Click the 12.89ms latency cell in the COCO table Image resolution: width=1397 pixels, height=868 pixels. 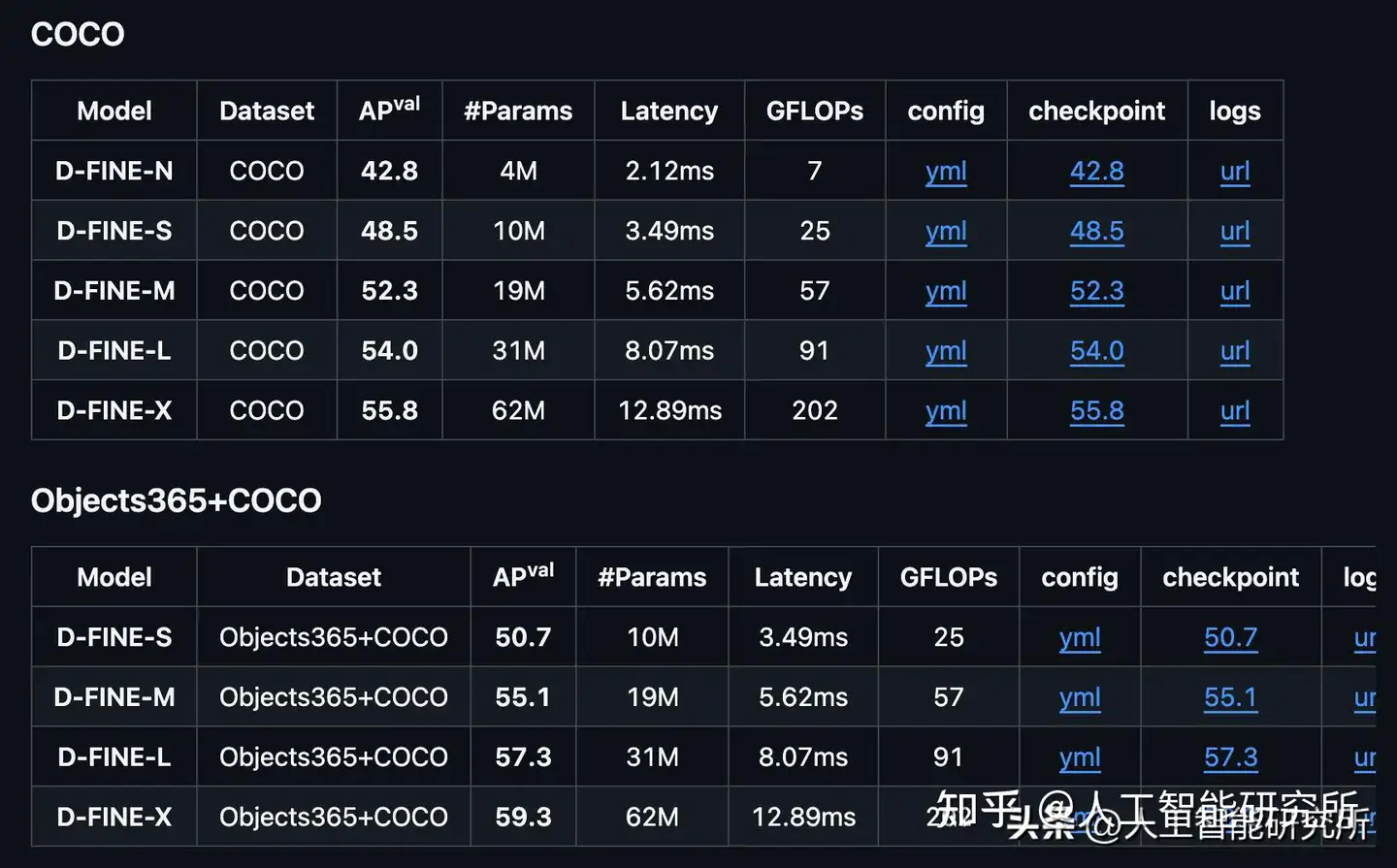point(669,410)
